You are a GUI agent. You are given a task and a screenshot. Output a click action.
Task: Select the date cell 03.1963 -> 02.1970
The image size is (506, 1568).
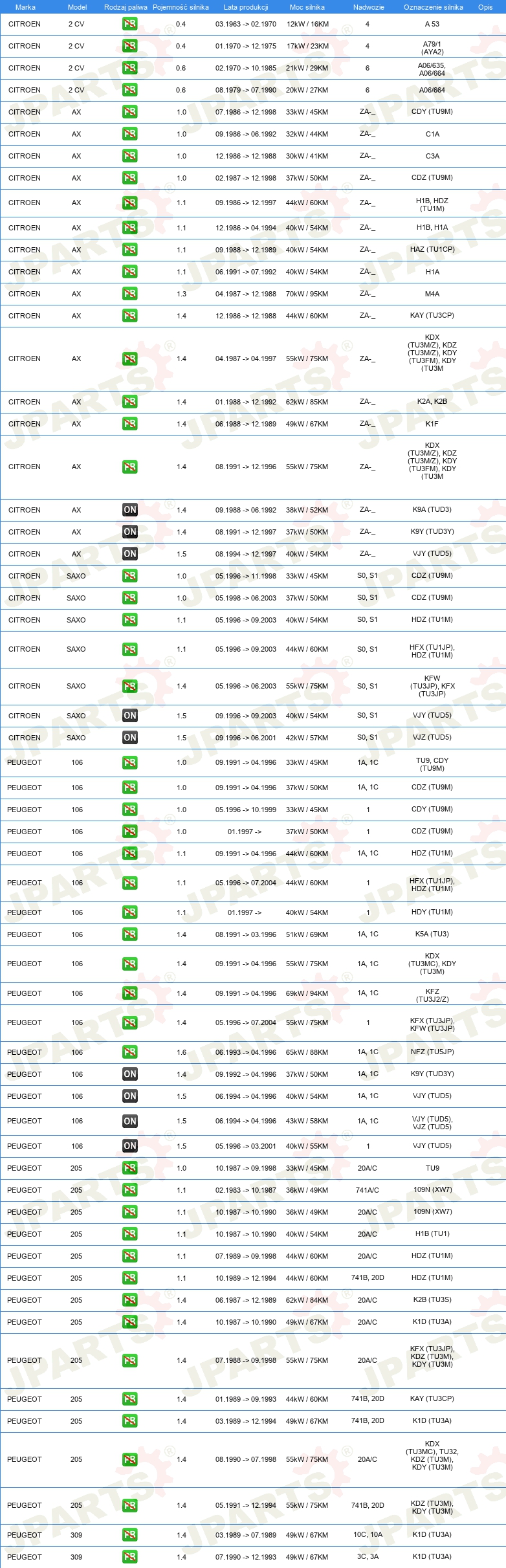[x=246, y=24]
